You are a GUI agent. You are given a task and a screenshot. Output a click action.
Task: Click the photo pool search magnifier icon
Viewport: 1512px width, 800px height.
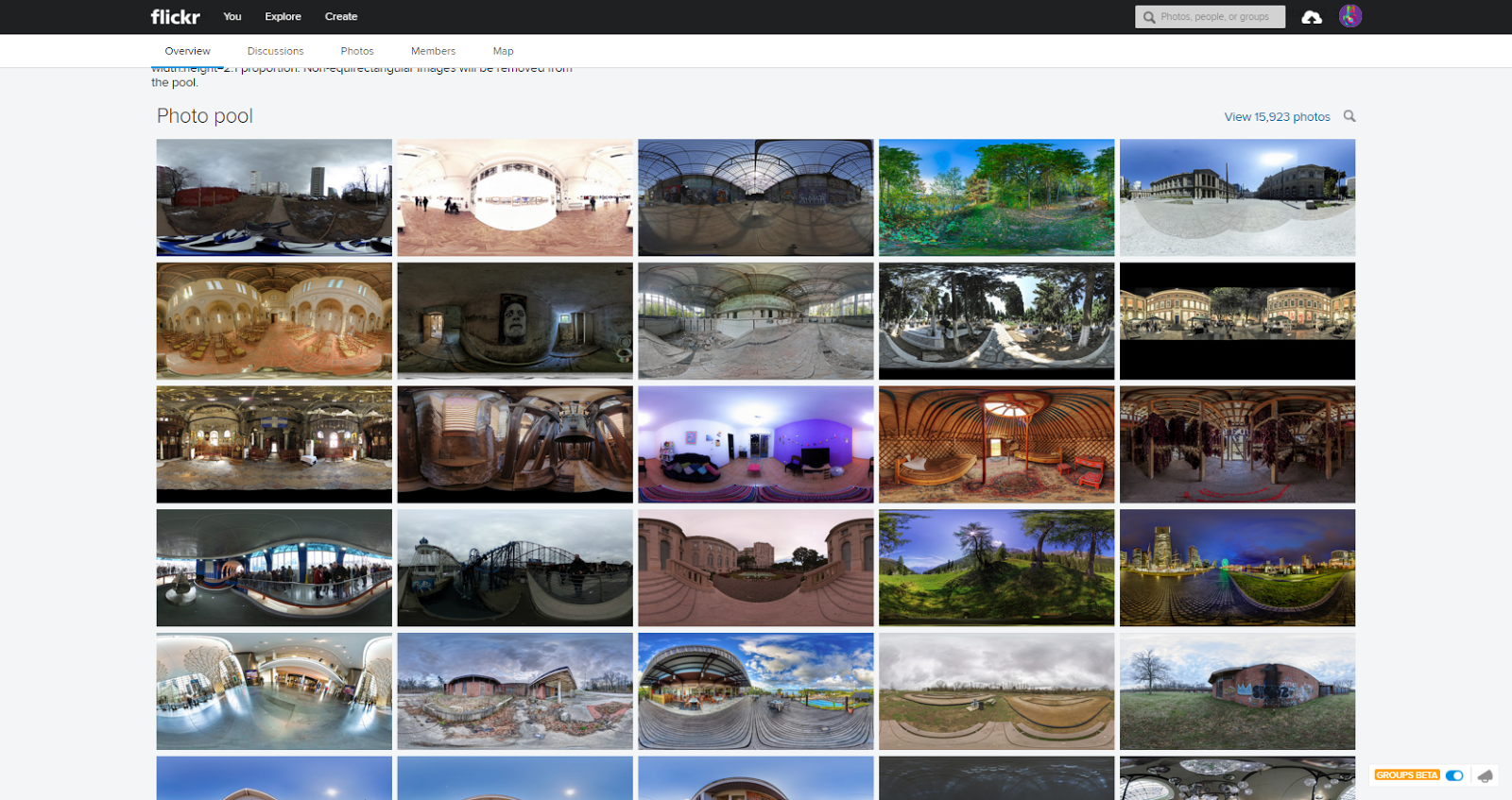(x=1349, y=116)
